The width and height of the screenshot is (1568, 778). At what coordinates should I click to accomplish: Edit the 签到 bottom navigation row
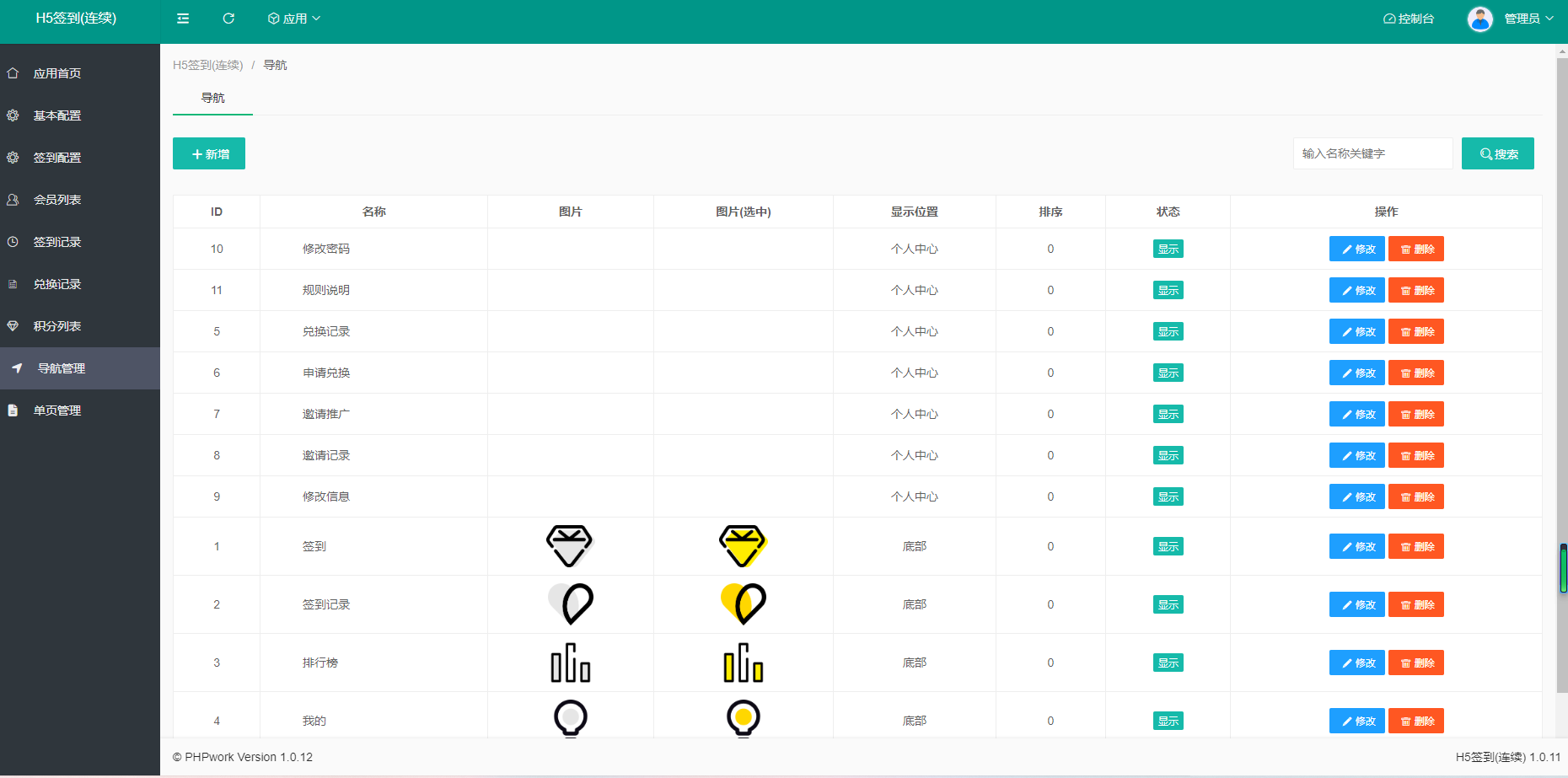coord(1357,546)
